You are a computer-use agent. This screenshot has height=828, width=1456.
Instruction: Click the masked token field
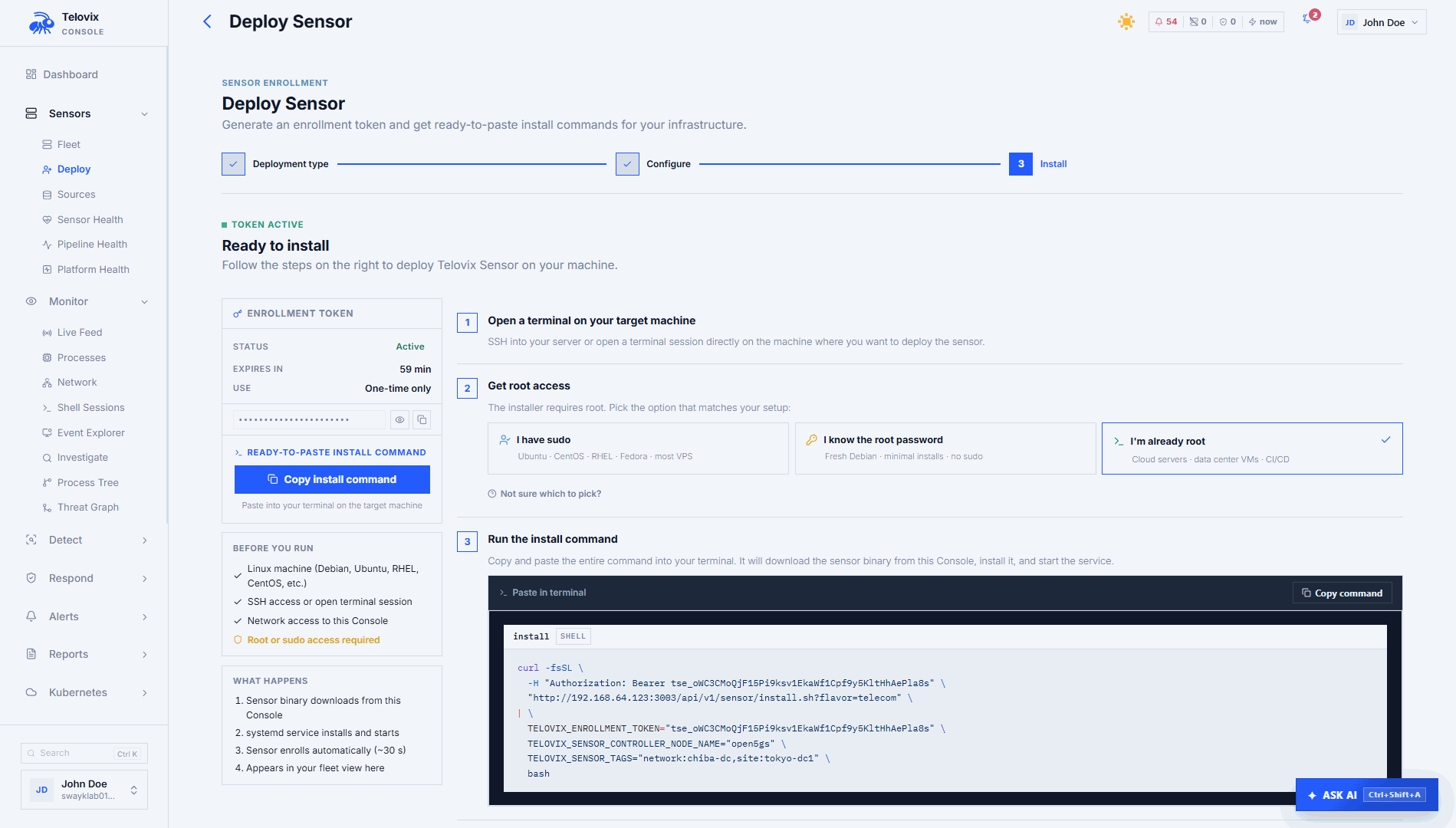[310, 419]
